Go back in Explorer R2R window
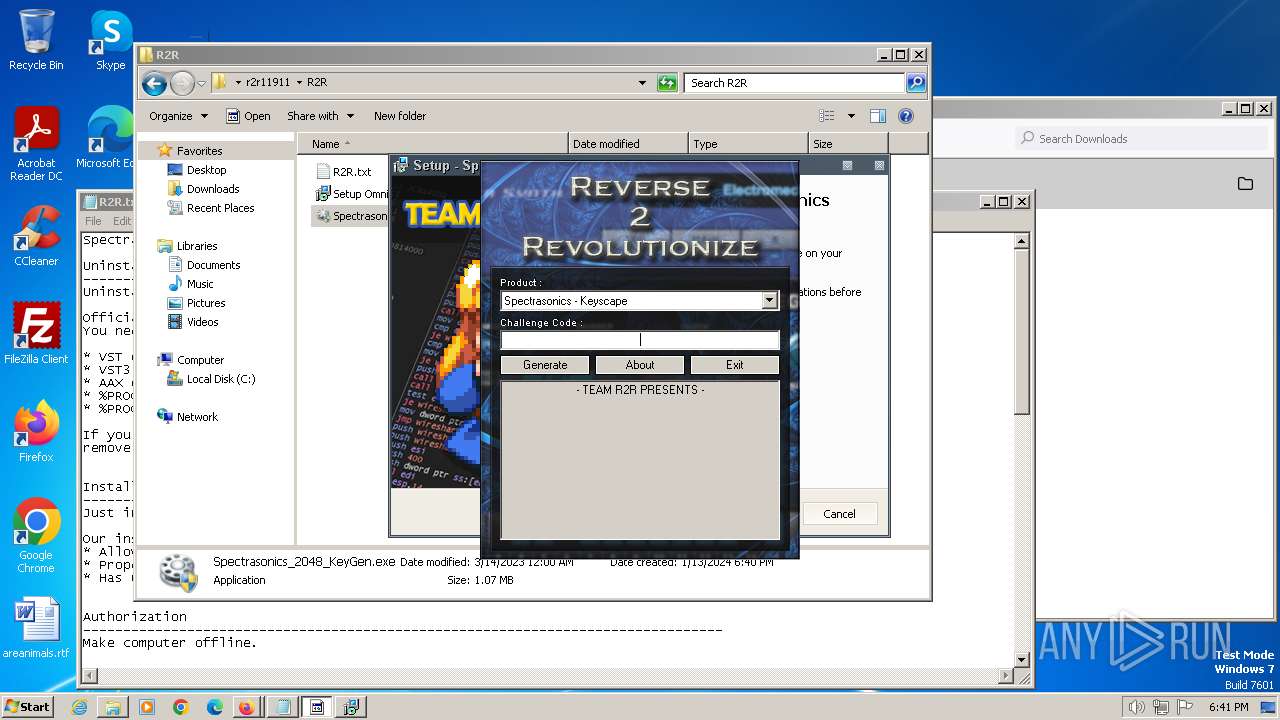The image size is (1280, 720). [154, 83]
